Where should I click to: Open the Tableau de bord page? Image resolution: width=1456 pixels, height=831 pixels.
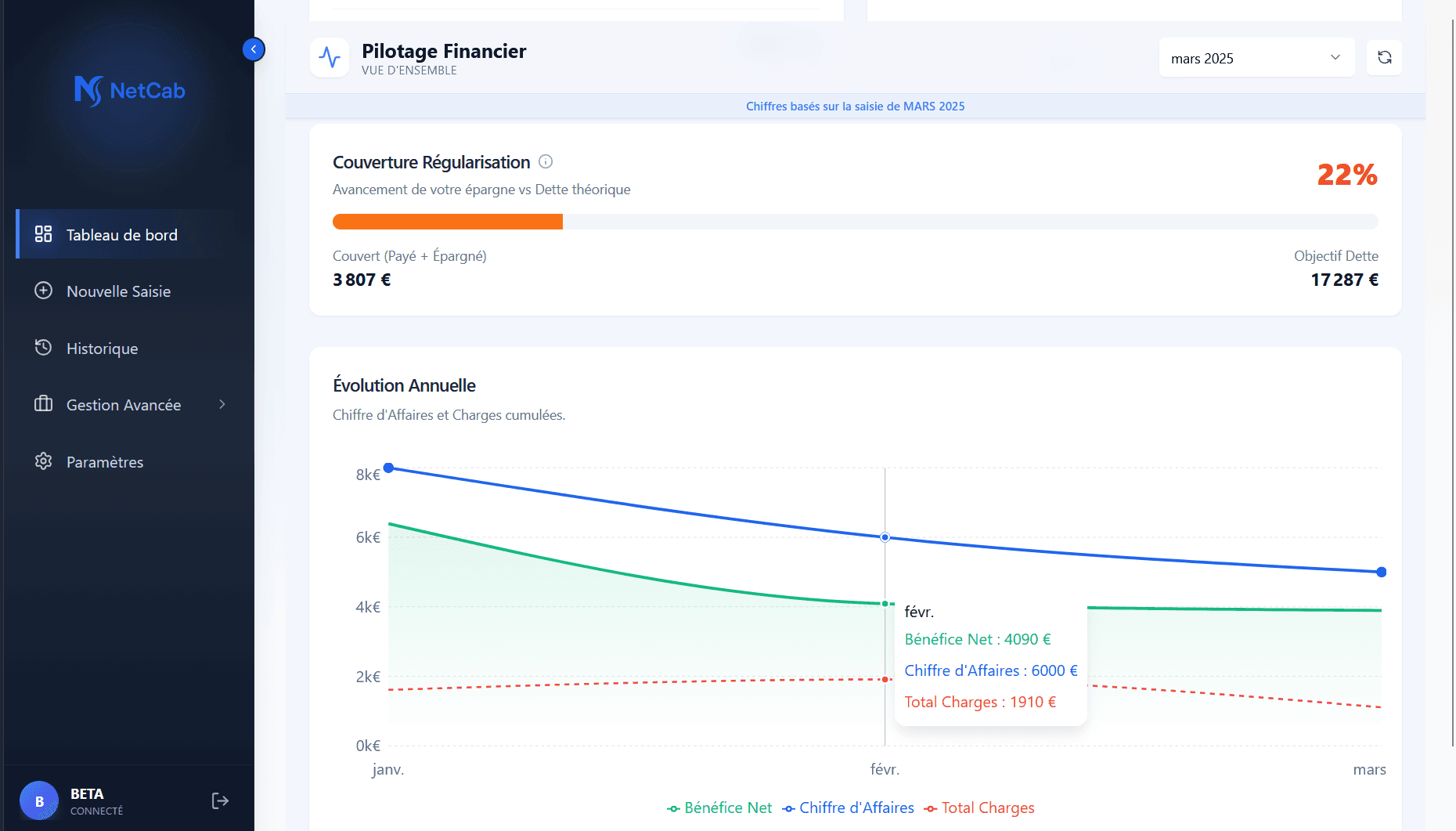tap(122, 235)
